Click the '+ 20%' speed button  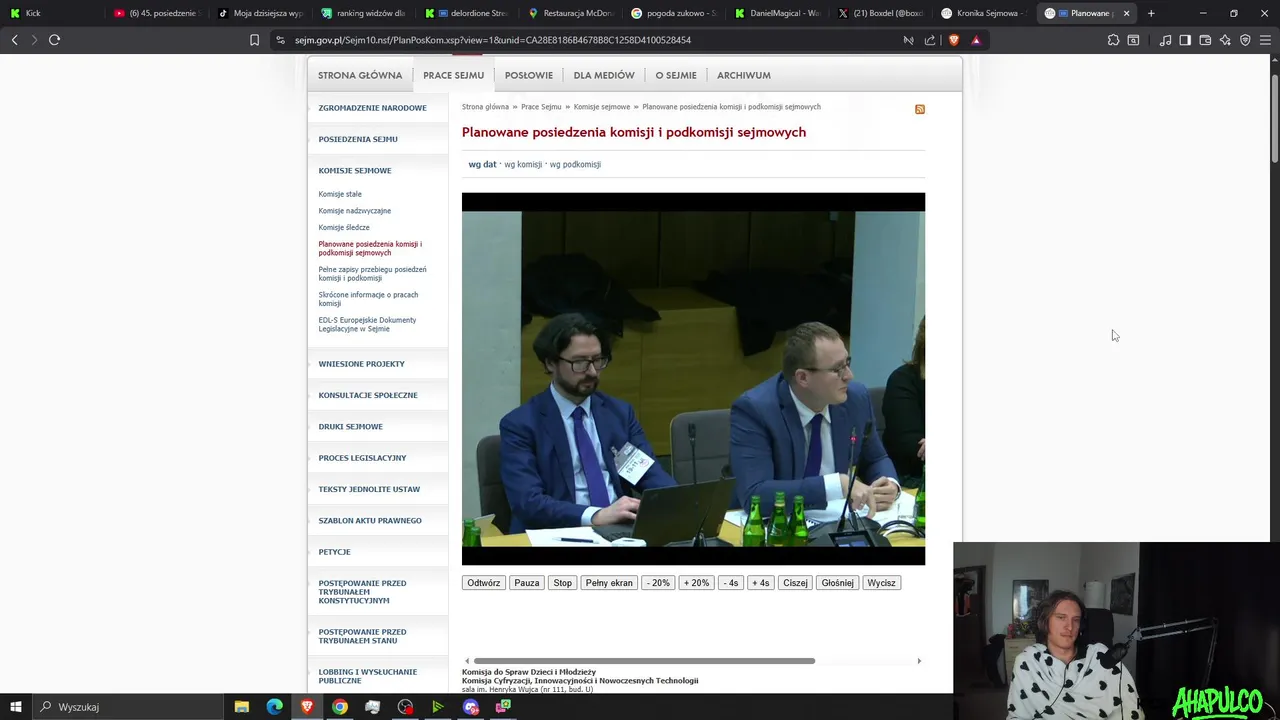click(x=696, y=583)
